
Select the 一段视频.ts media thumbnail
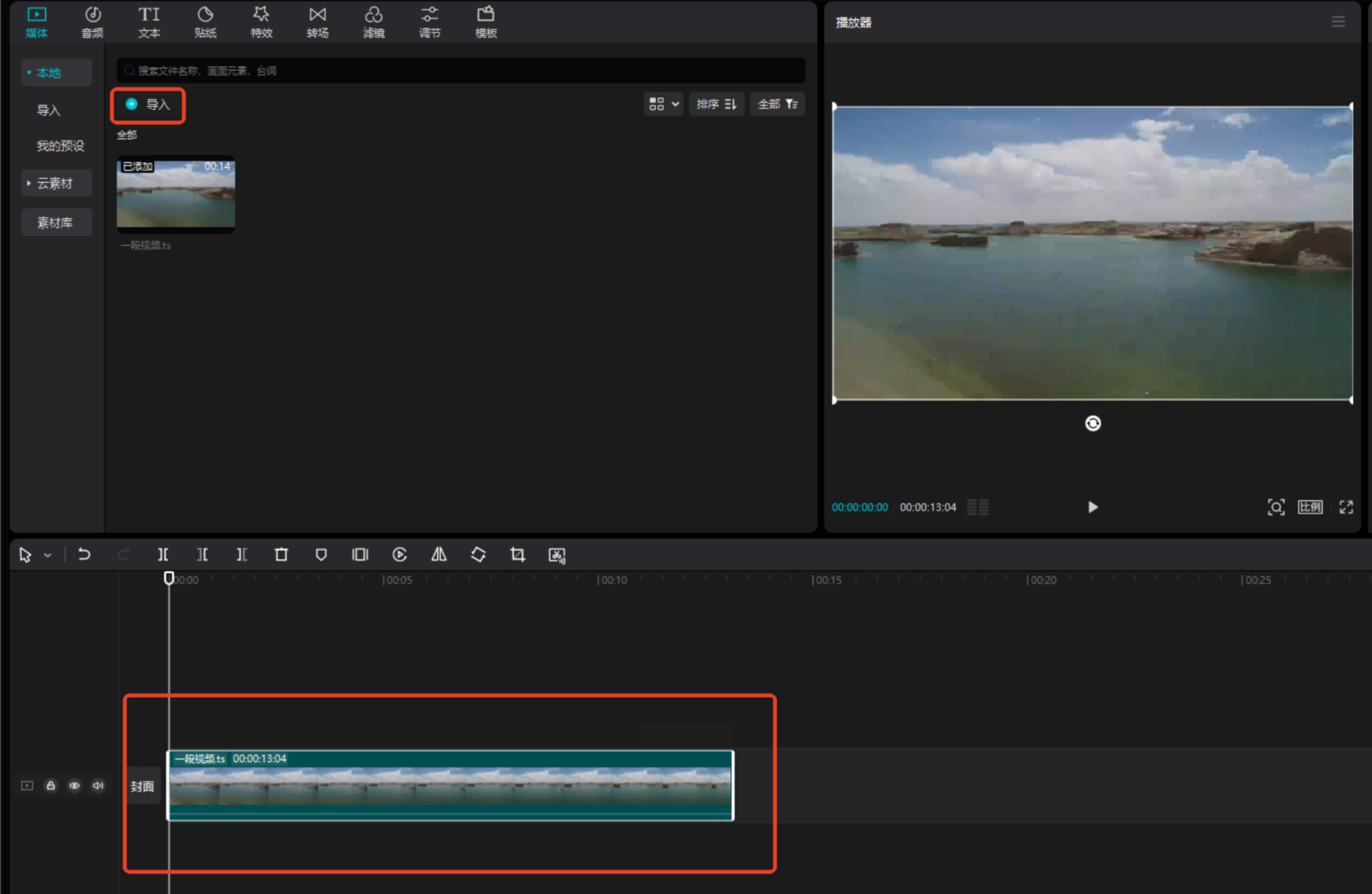click(x=176, y=194)
